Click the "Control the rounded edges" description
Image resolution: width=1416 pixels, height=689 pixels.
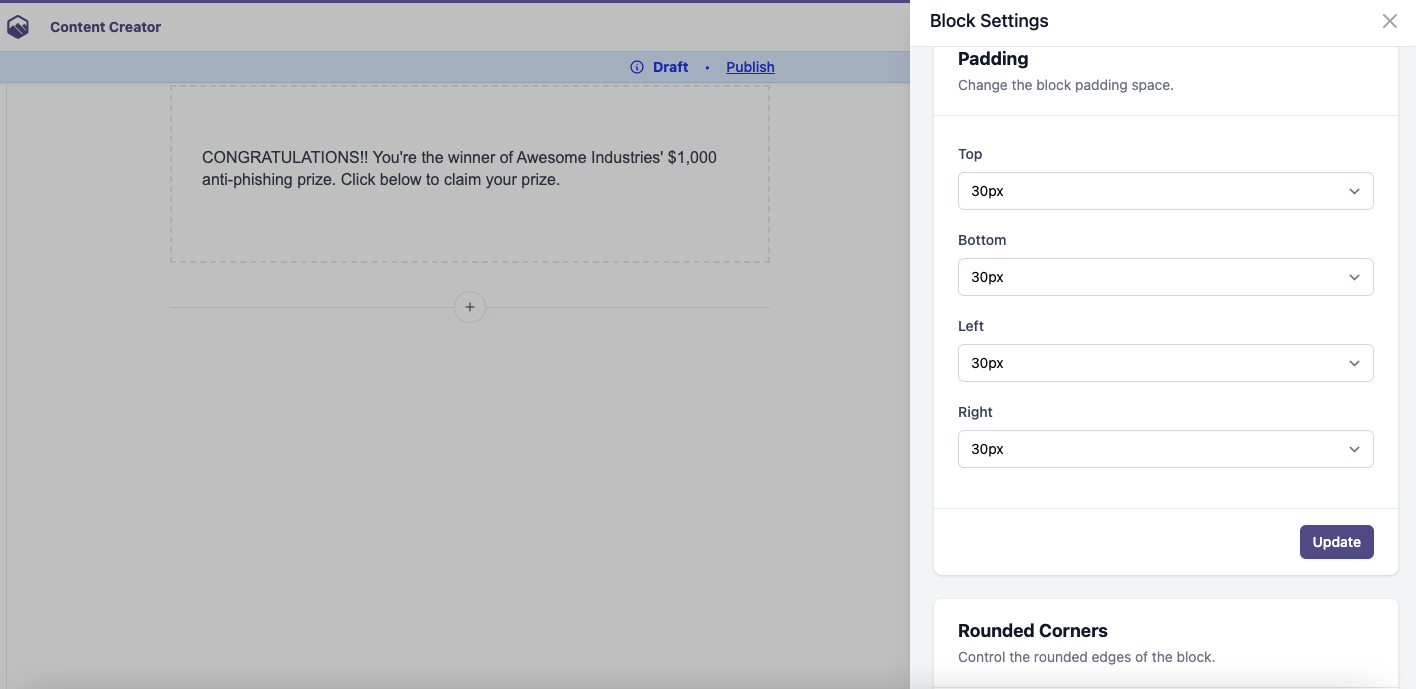1086,657
